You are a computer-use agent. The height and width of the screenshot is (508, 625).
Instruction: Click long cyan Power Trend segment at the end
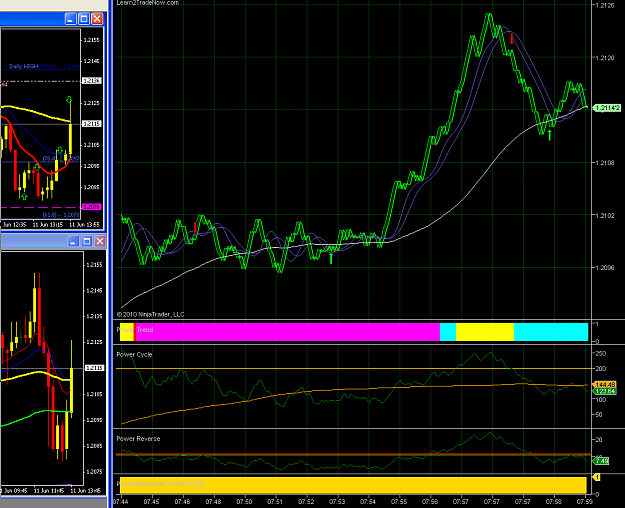[551, 332]
